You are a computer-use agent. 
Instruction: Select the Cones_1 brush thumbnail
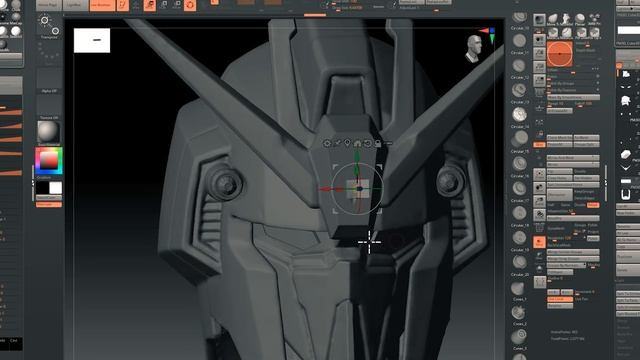coord(519,288)
